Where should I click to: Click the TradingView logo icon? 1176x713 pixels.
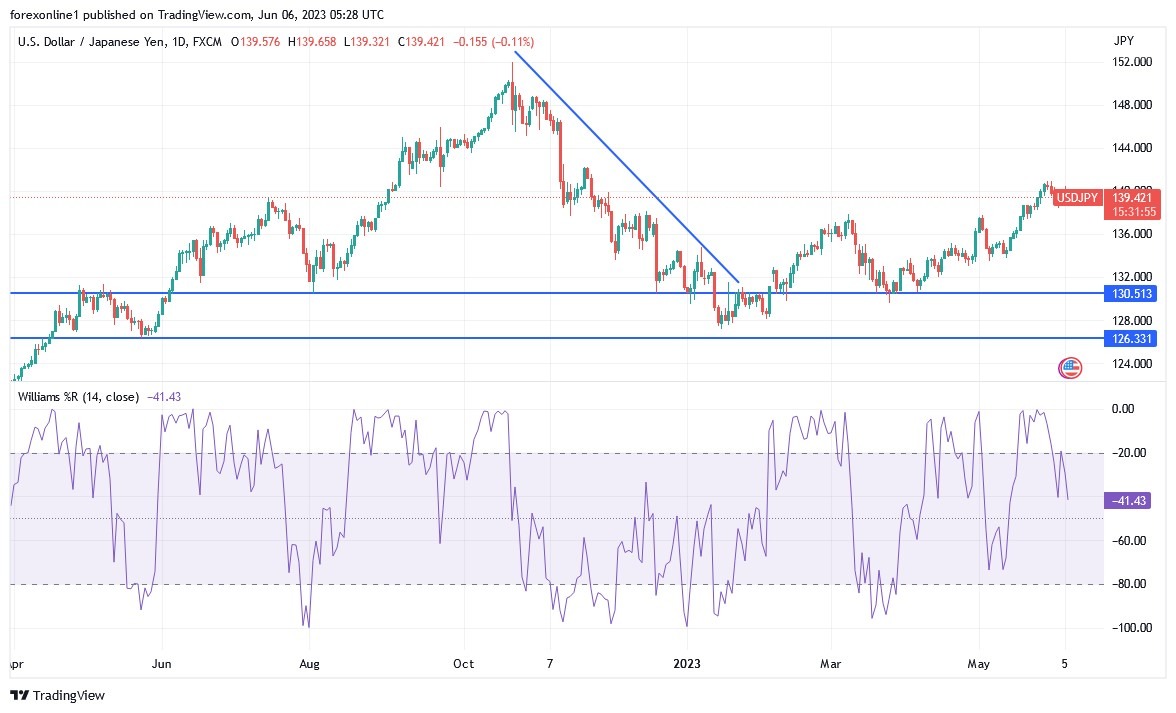(20, 695)
